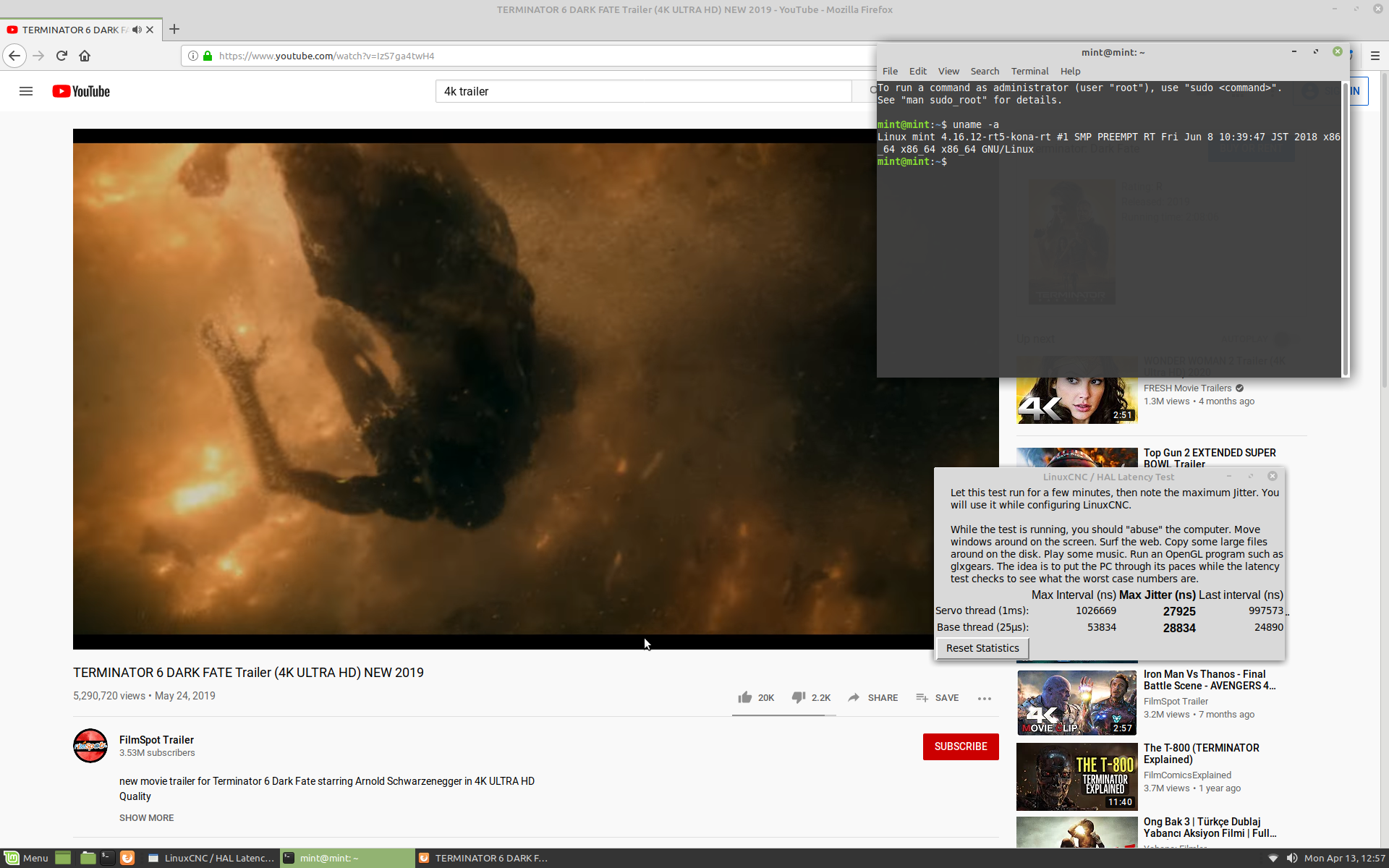Open file manager from taskbar
This screenshot has height=868, width=1389.
point(88,858)
